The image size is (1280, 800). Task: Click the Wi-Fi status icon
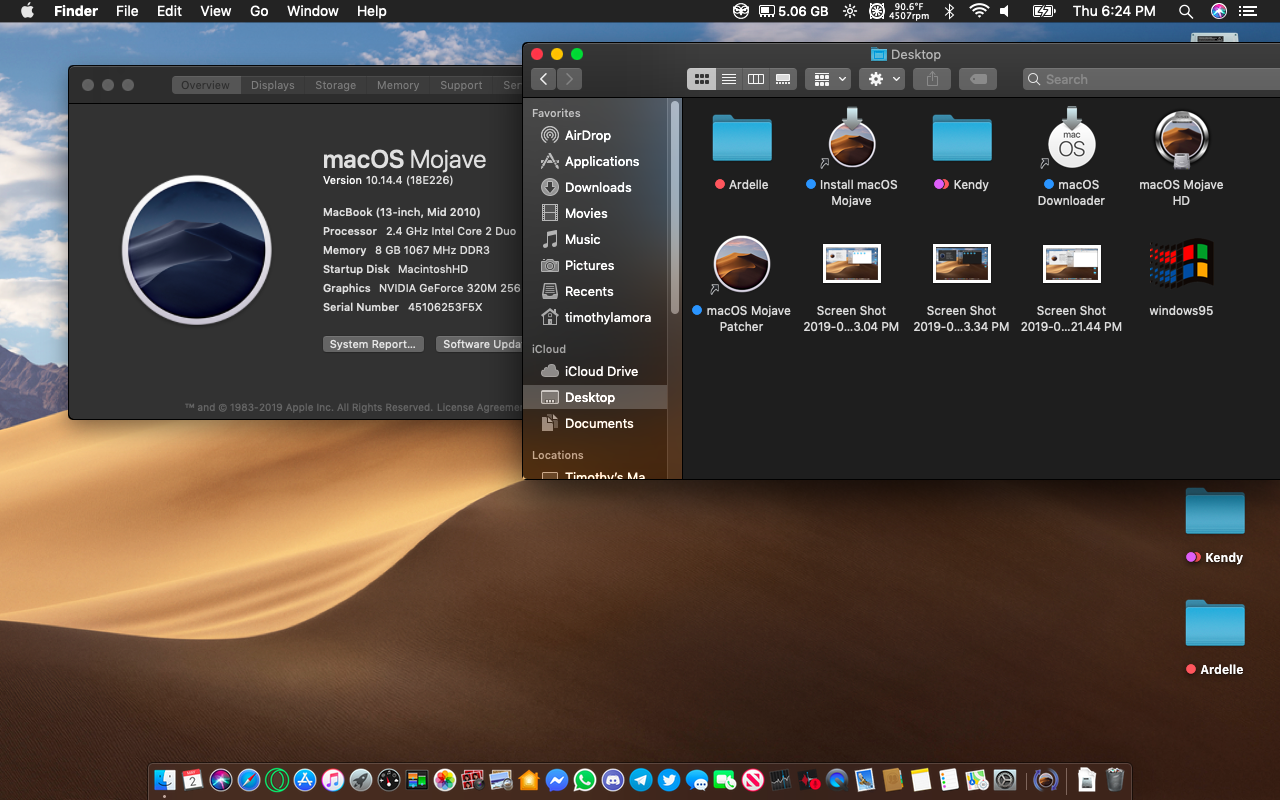[x=979, y=11]
